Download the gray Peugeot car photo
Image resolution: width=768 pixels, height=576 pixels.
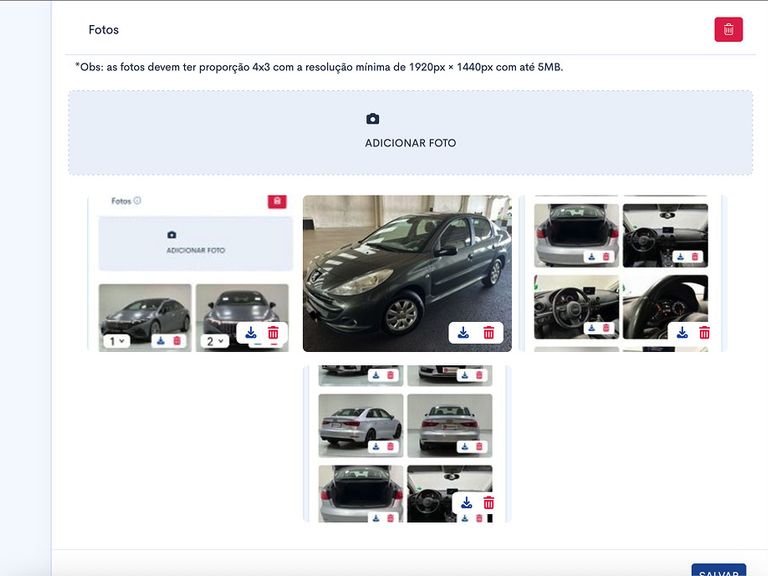pyautogui.click(x=463, y=333)
